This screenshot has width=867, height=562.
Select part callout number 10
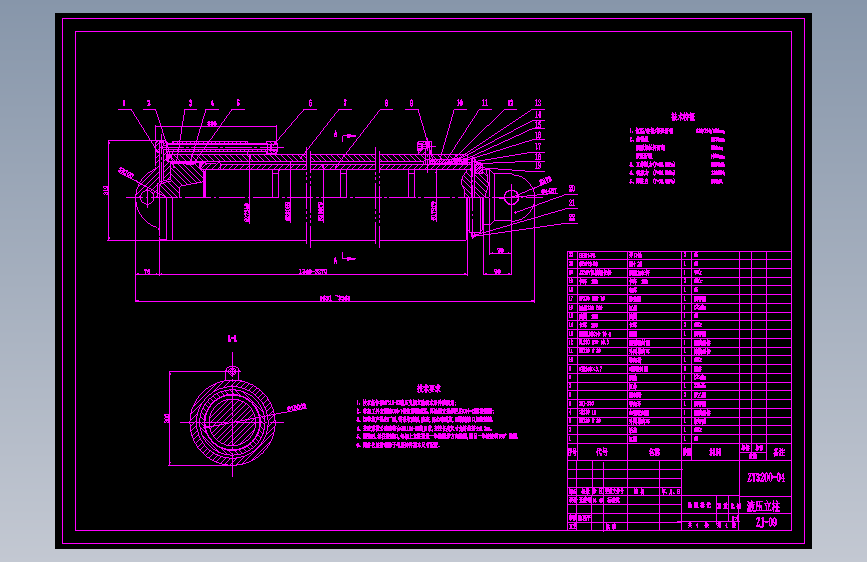point(460,103)
